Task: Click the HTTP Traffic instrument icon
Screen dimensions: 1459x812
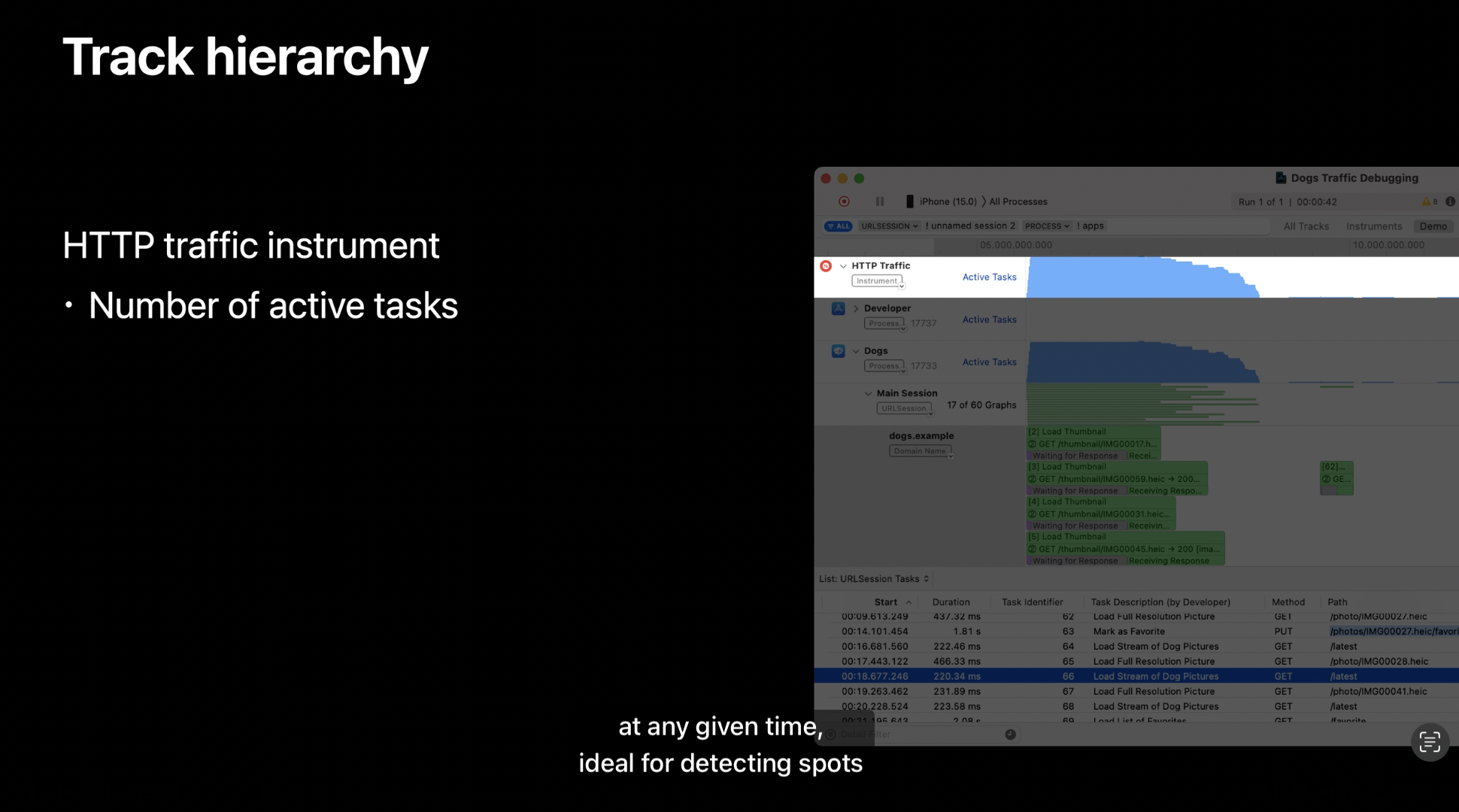Action: (x=826, y=266)
